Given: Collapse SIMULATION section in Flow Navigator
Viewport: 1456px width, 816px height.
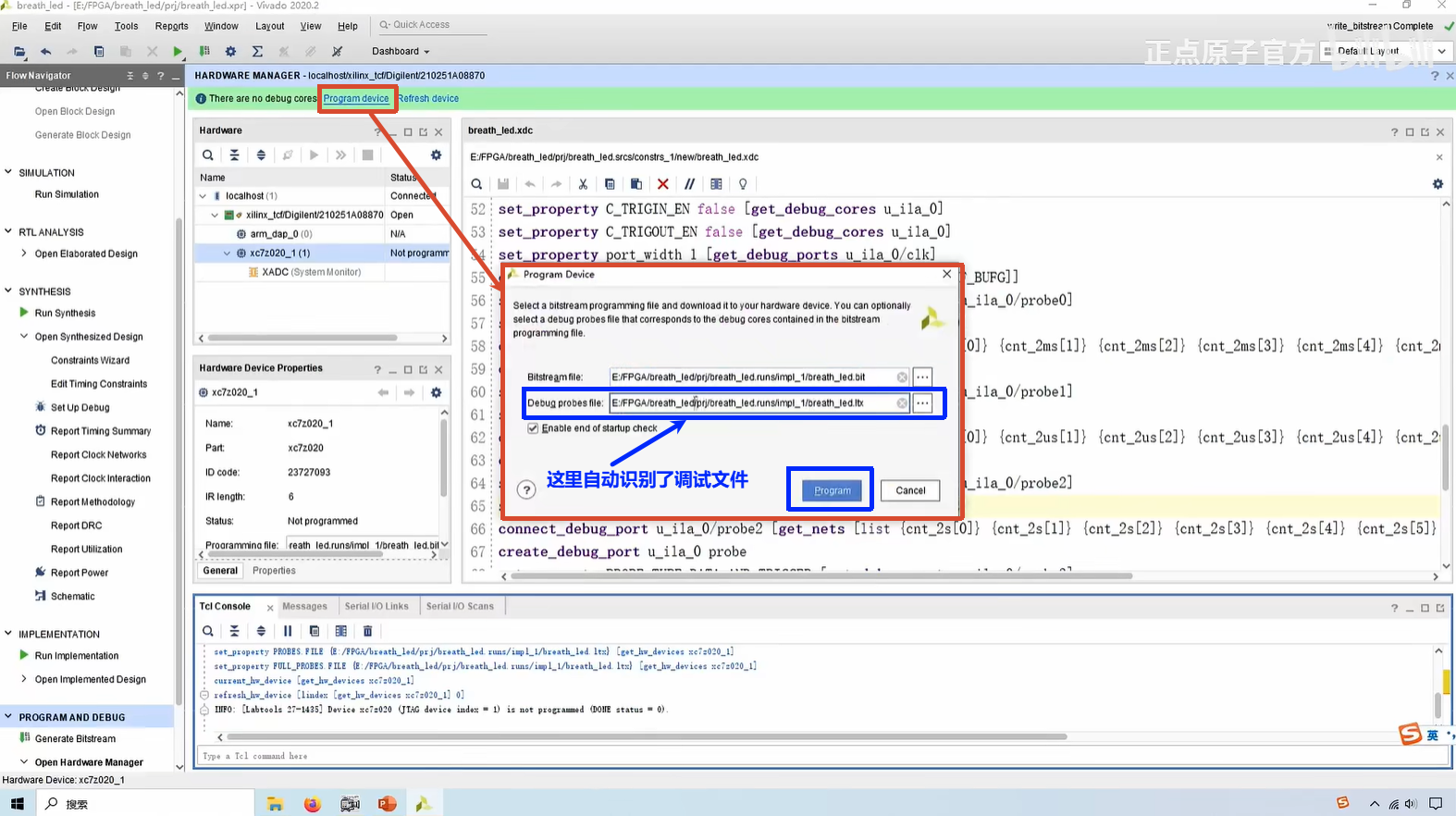Looking at the screenshot, I should [x=8, y=172].
